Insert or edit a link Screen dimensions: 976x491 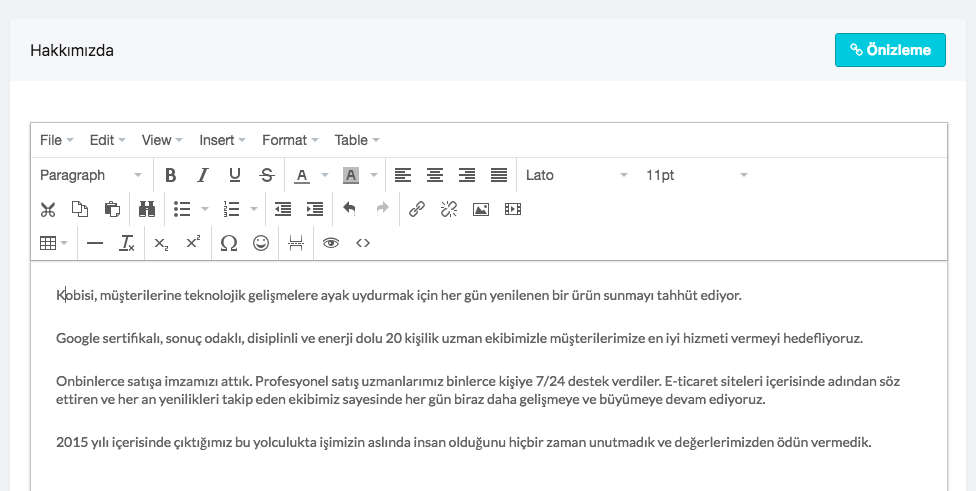[x=417, y=209]
